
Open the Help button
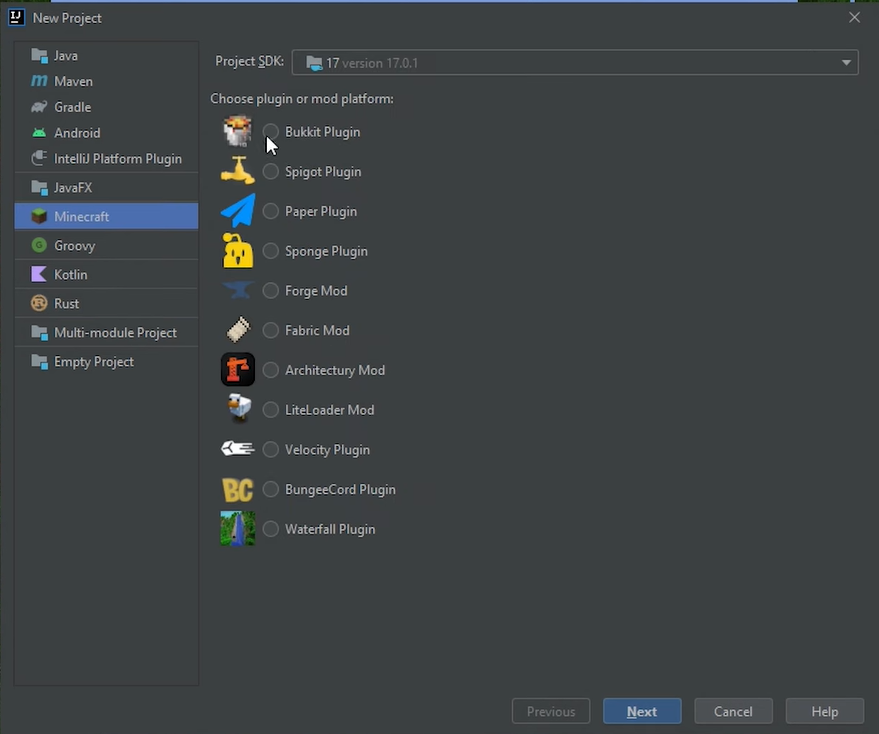click(825, 711)
